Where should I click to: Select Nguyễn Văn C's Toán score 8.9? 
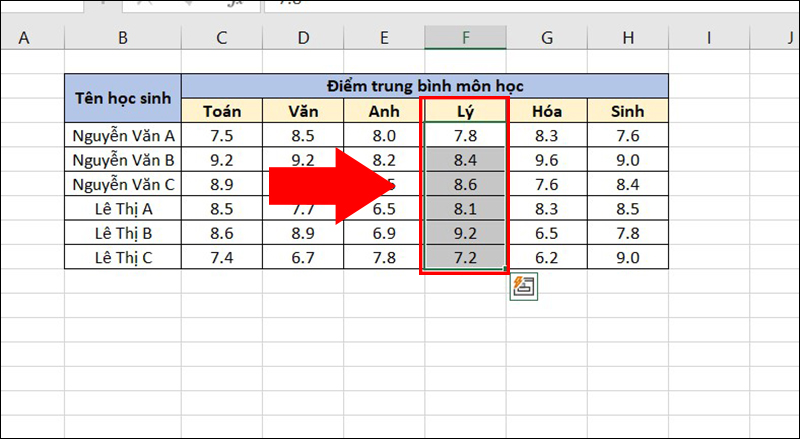[222, 184]
